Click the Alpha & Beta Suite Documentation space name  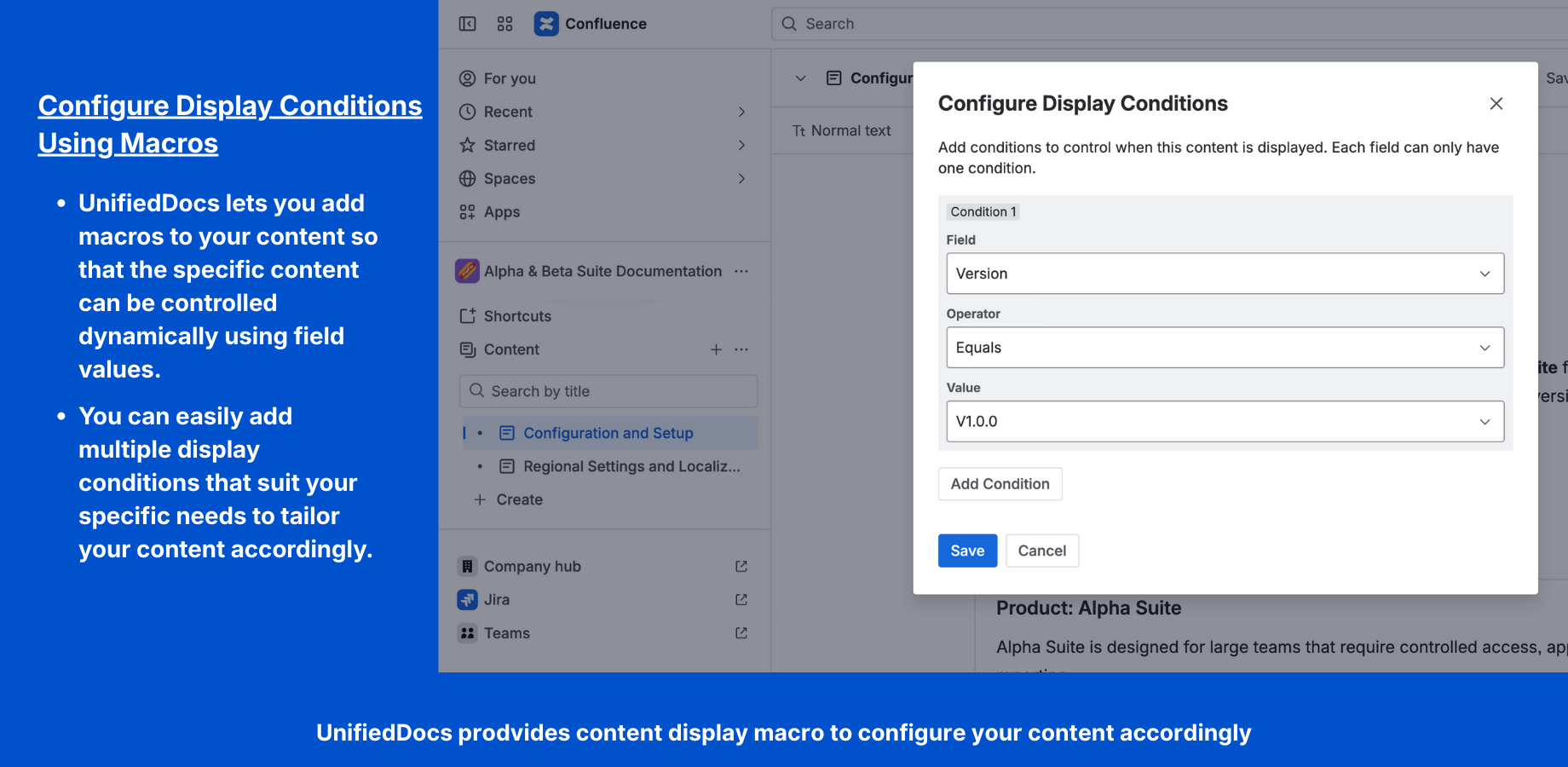[x=603, y=271]
